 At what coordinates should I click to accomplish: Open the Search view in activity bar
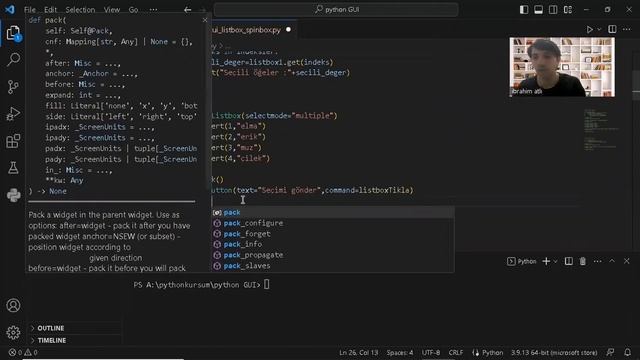[x=13, y=60]
